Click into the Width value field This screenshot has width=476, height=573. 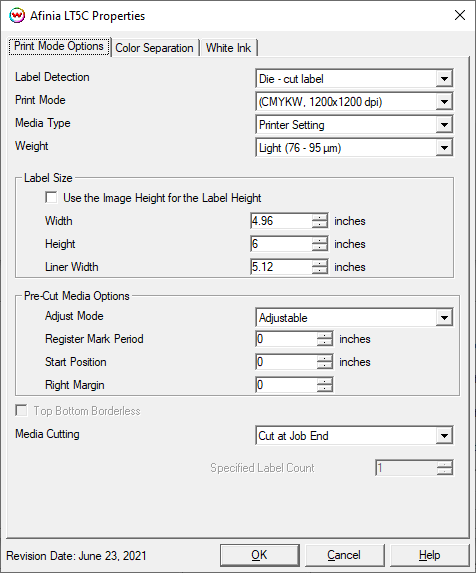point(281,221)
